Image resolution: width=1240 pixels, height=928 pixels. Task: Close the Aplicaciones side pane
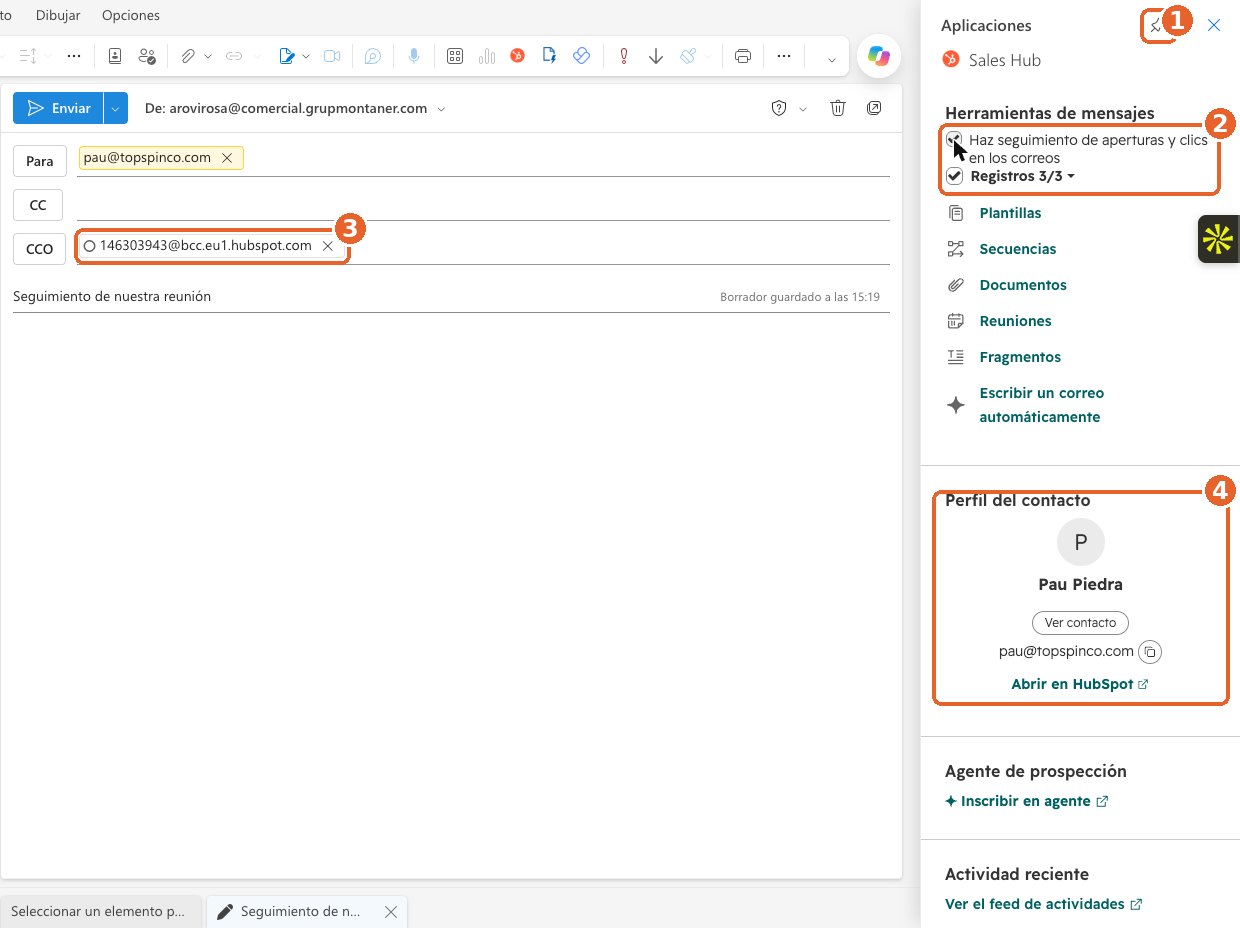point(1214,26)
